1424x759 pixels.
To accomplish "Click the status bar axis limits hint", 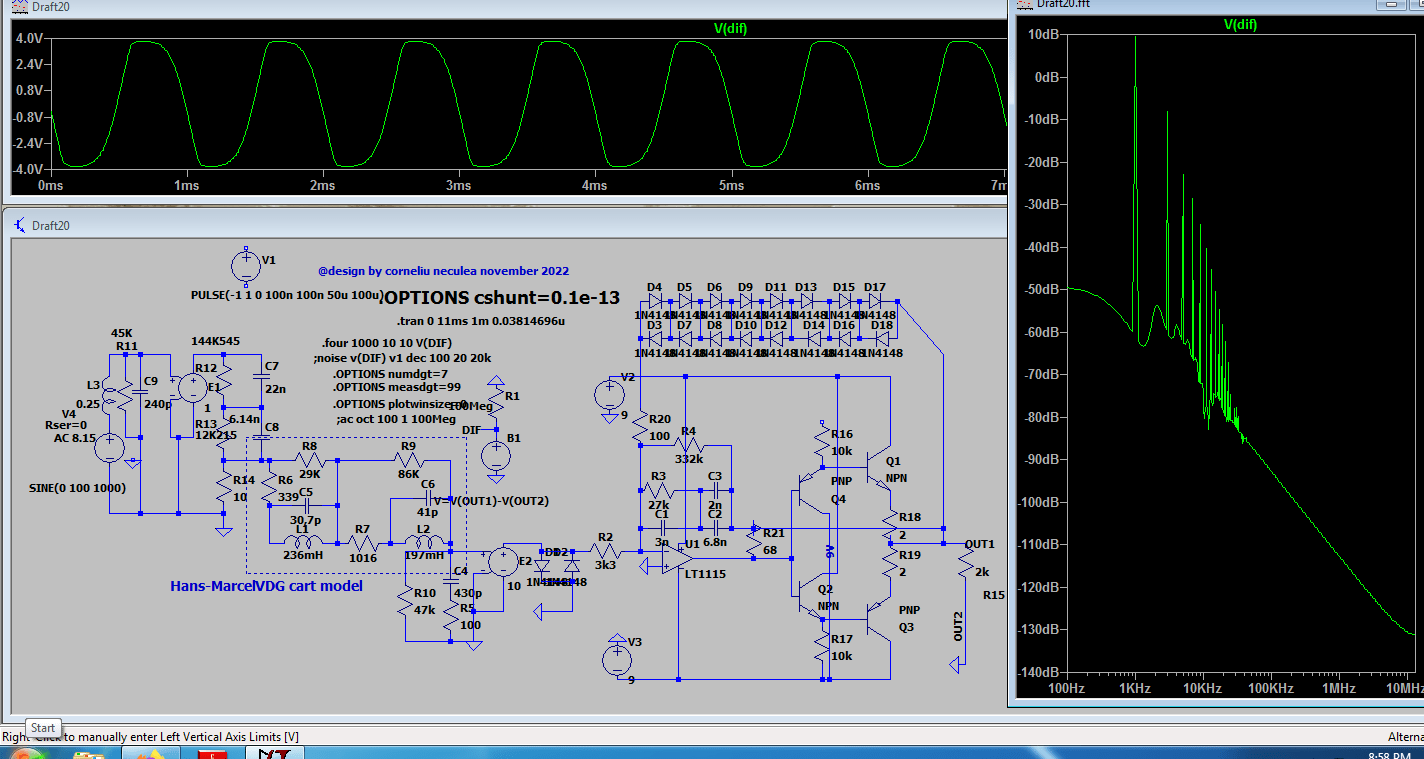I will [150, 737].
